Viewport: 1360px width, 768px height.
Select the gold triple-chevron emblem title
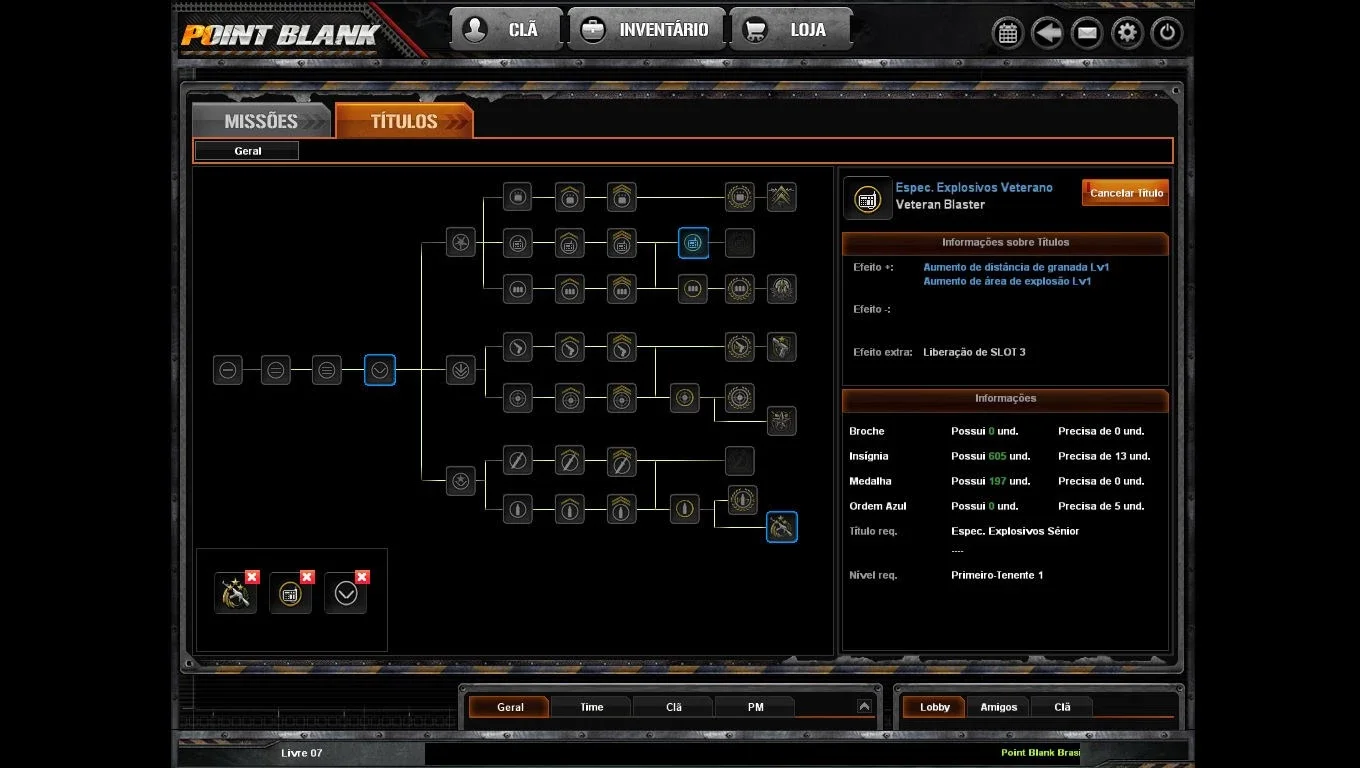point(782,197)
